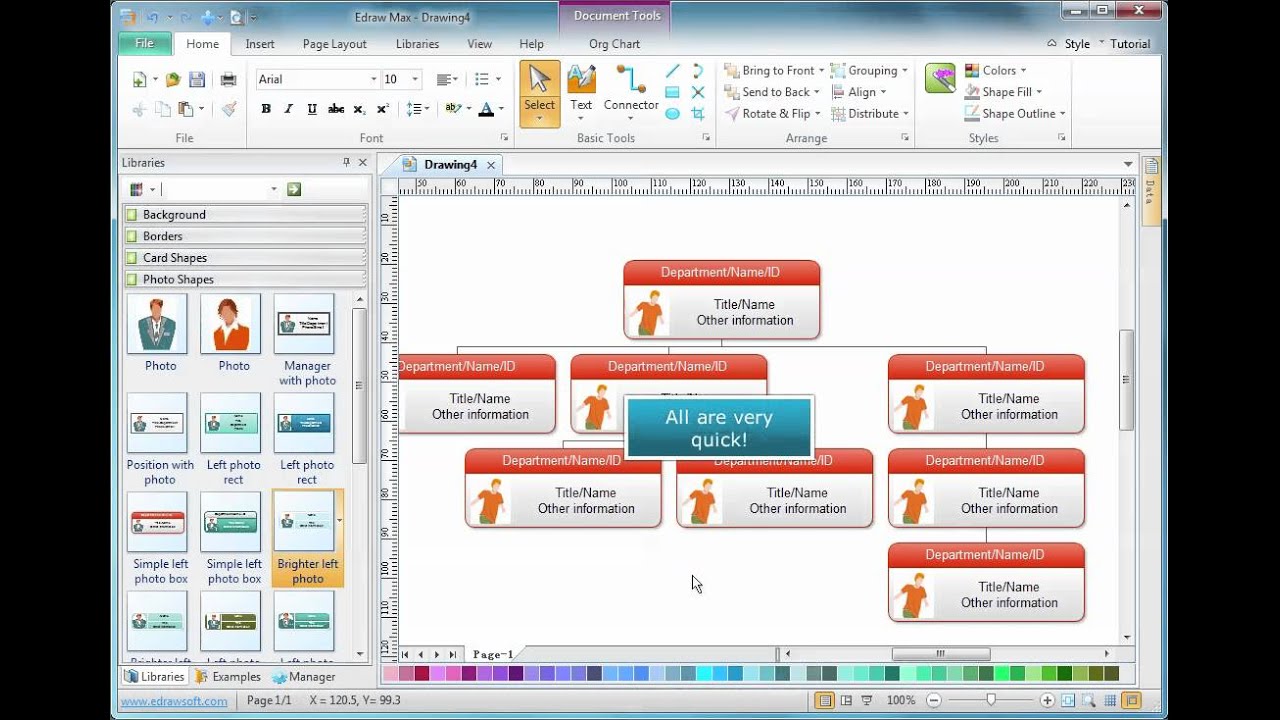
Task: Open the font name Arial dropdown
Action: coord(374,80)
